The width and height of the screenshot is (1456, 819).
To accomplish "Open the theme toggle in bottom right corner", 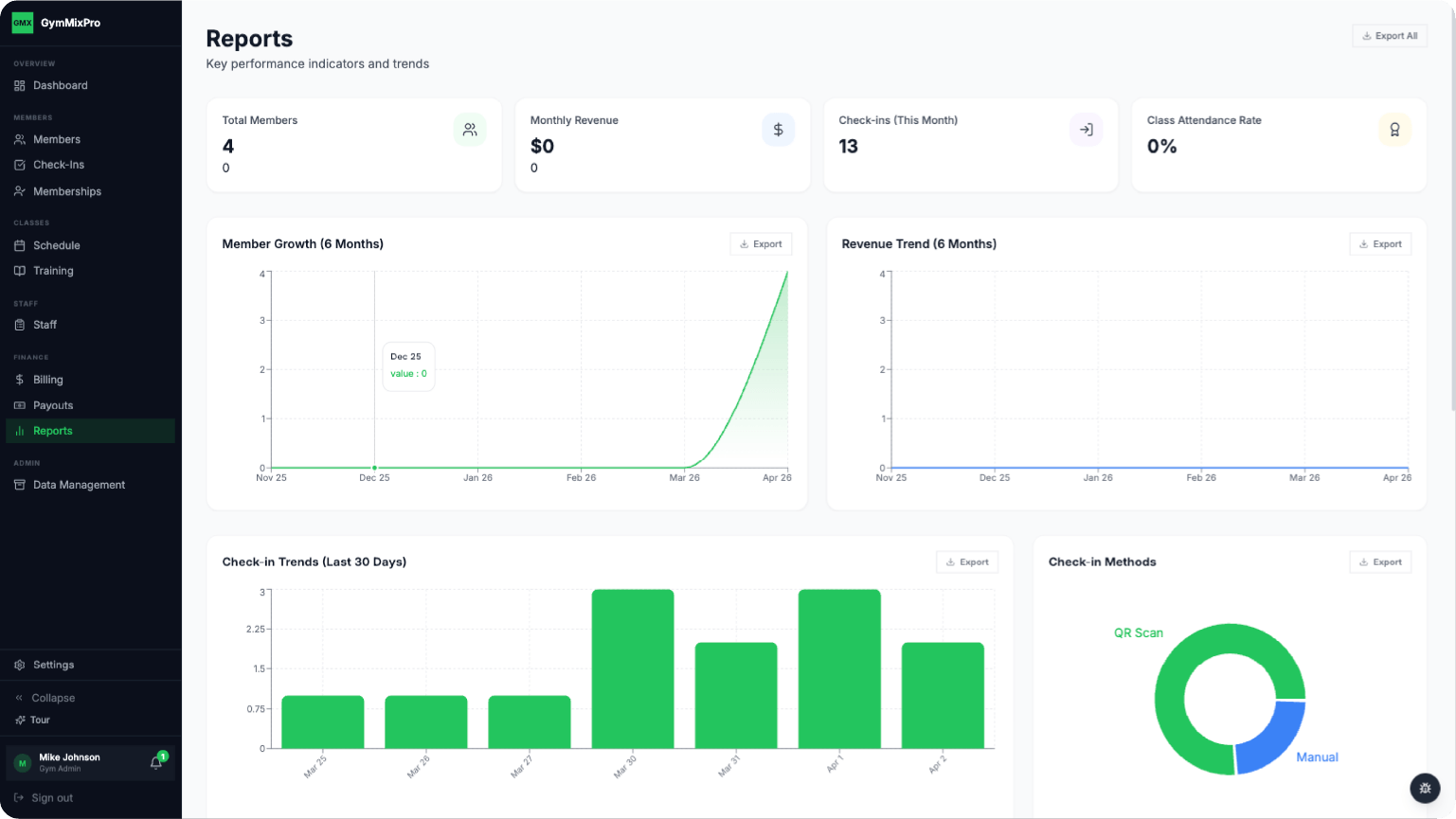I will [1426, 788].
